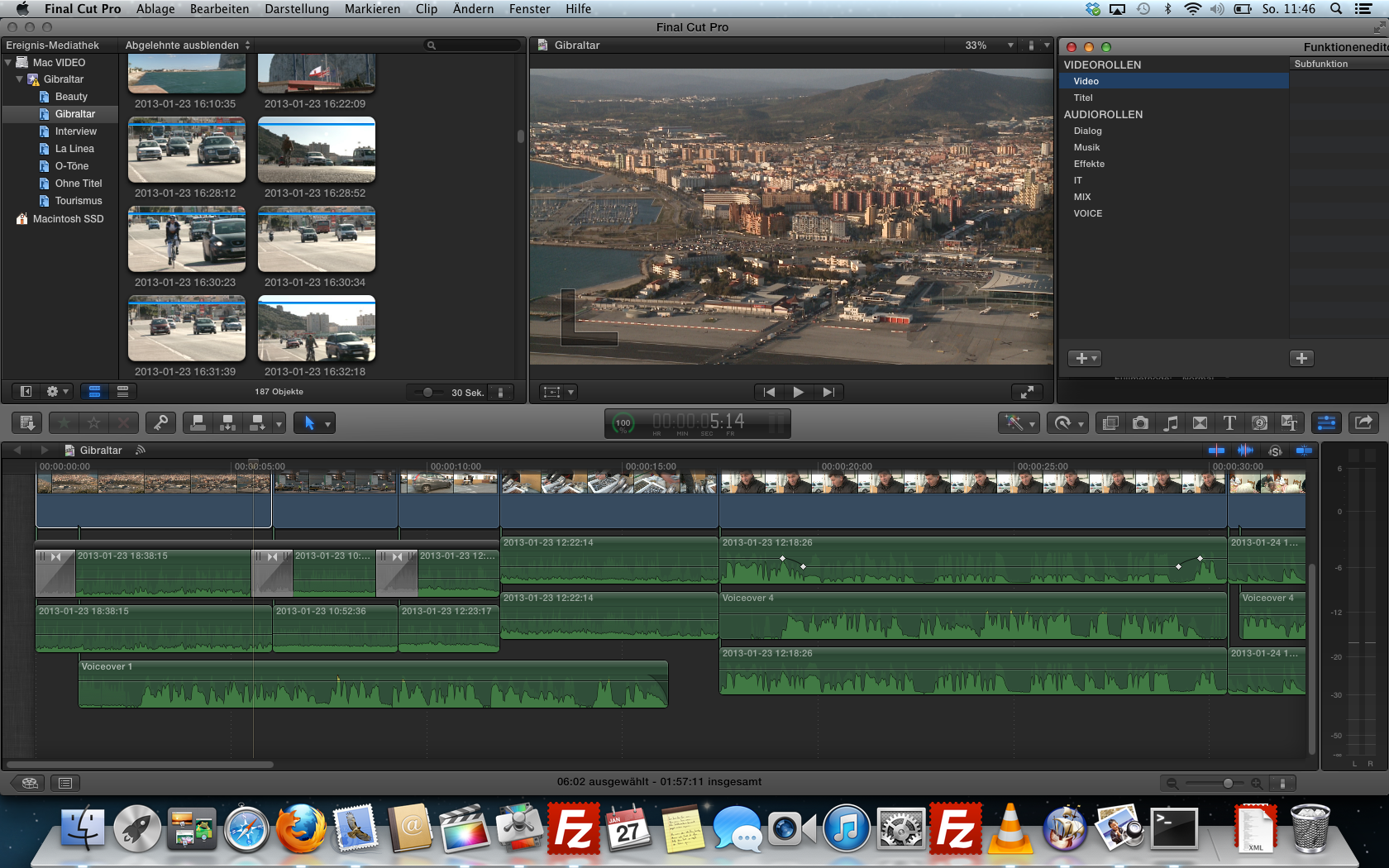1389x868 pixels.
Task: Jump to the next edit in viewer
Action: pos(828,392)
